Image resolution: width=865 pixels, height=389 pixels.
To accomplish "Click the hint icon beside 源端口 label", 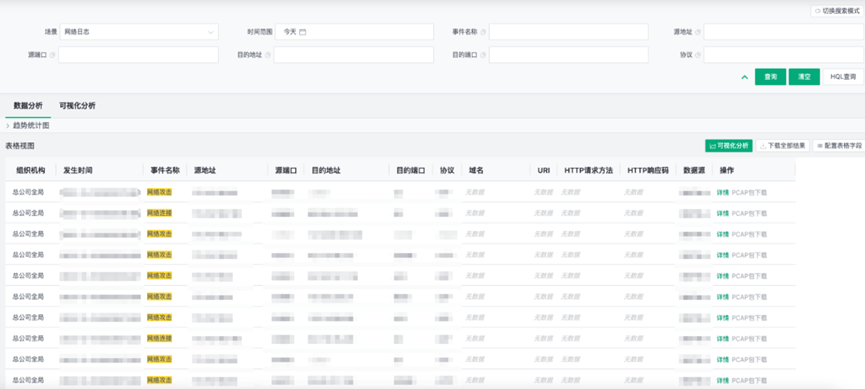I will click(53, 55).
